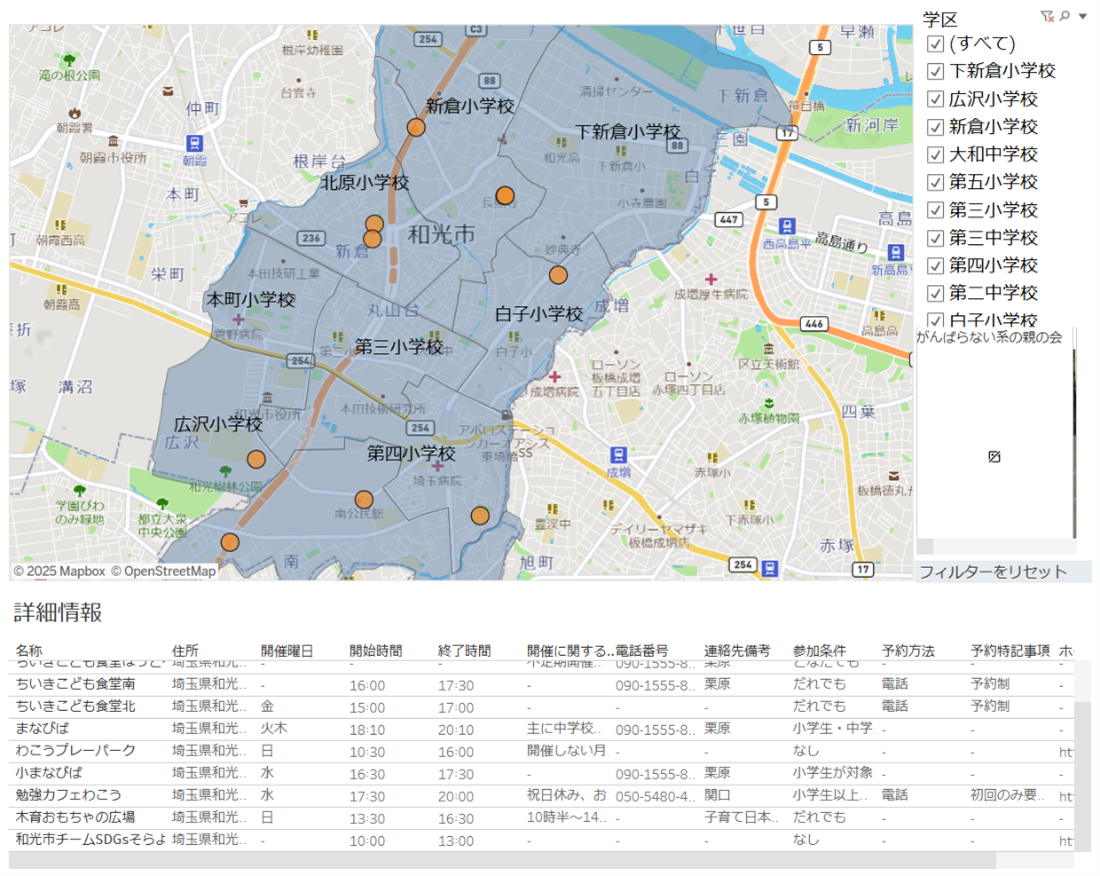This screenshot has height=876, width=1100.
Task: Click the 朝霞 train station icon on map
Action: 193,143
